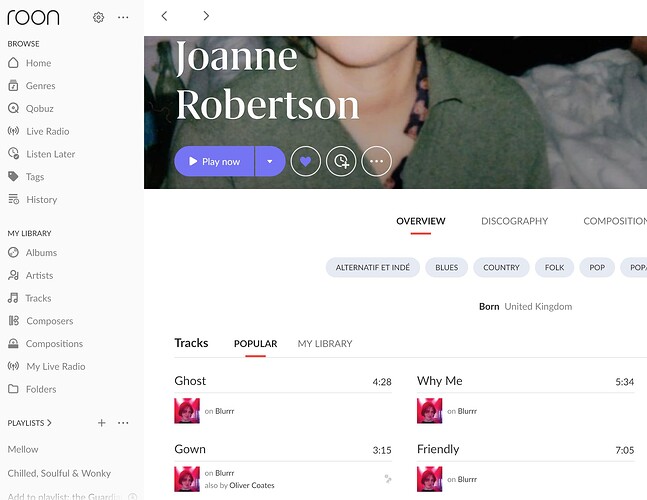Play the track Ghost
The width and height of the screenshot is (647, 500).
190,381
